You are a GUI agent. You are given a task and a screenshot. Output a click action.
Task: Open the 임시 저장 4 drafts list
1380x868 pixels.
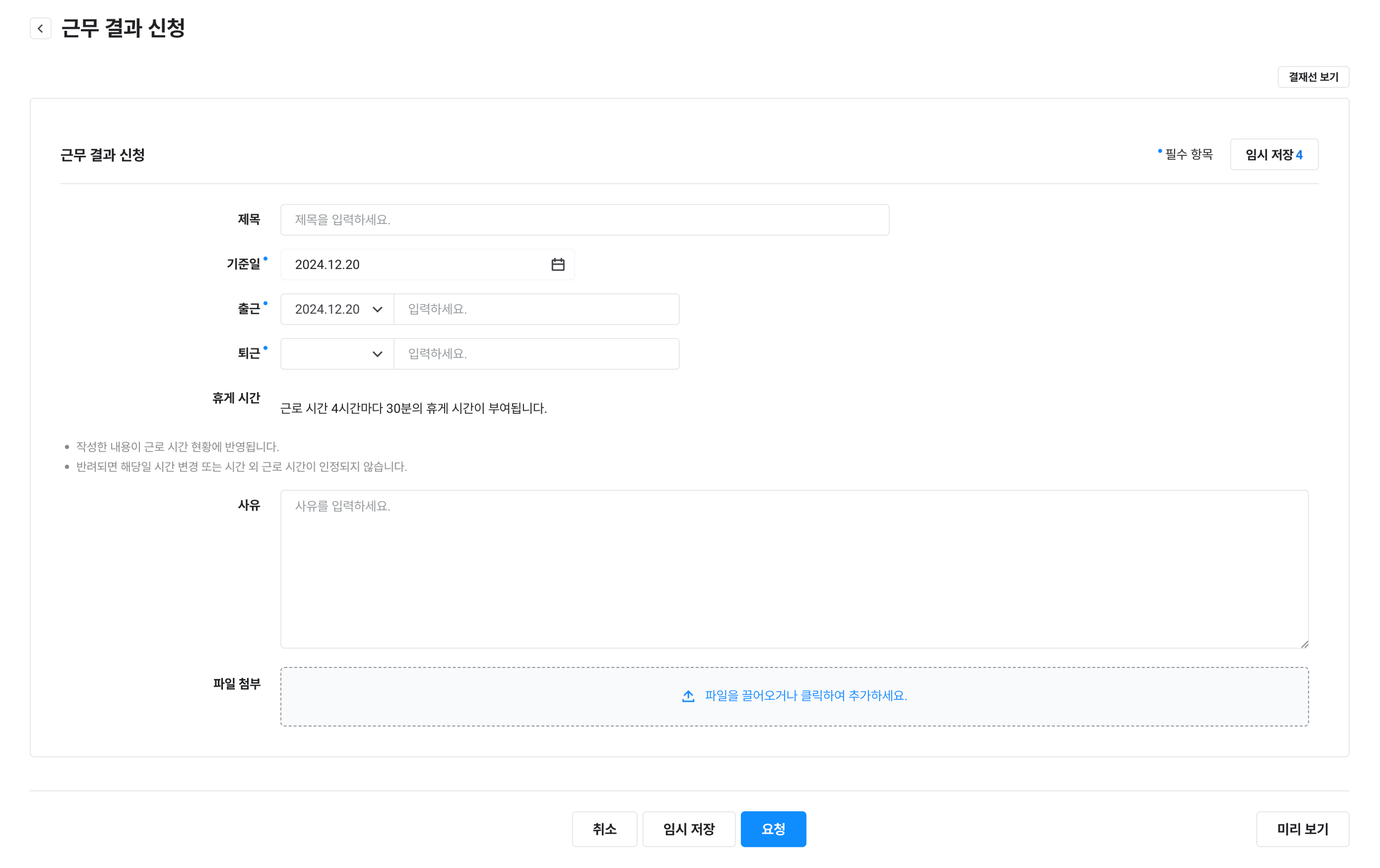click(x=1273, y=155)
